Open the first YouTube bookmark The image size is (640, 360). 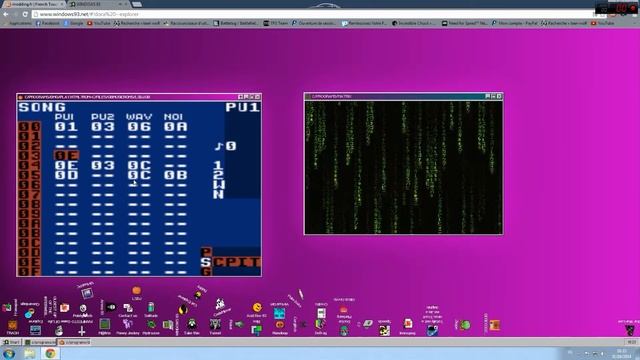point(98,23)
